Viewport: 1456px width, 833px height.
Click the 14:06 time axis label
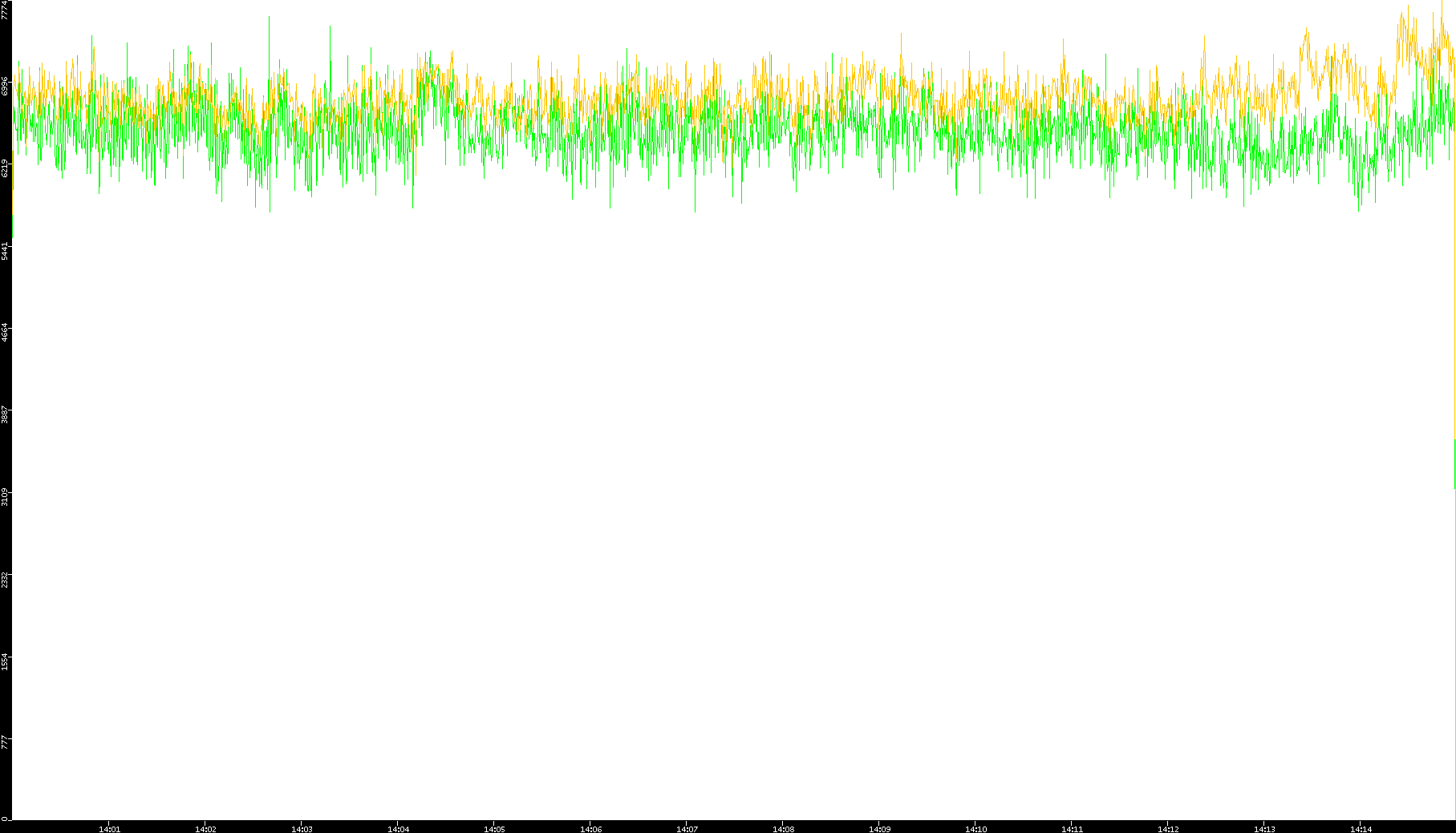590,829
